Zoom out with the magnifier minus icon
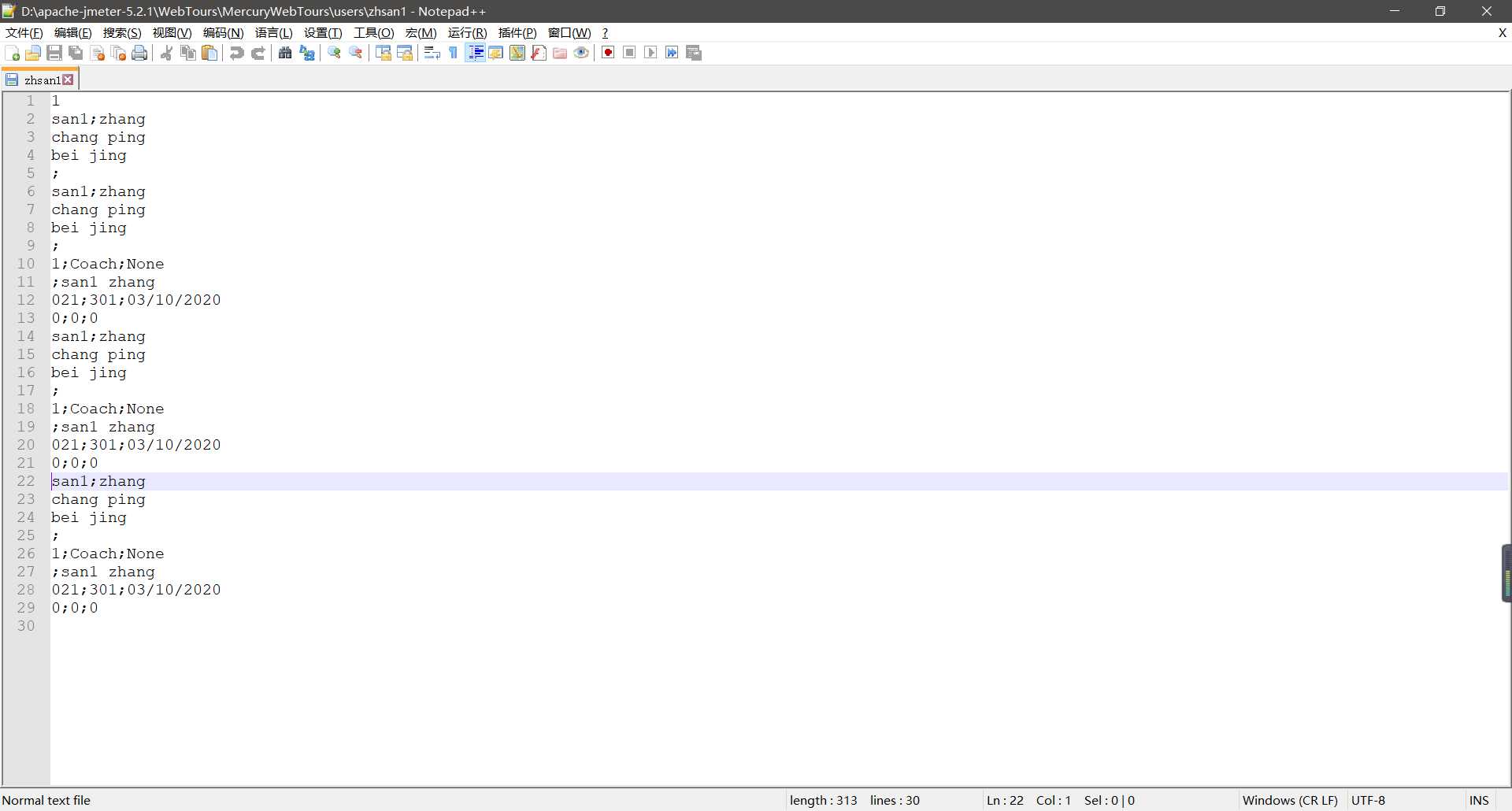 tap(356, 53)
